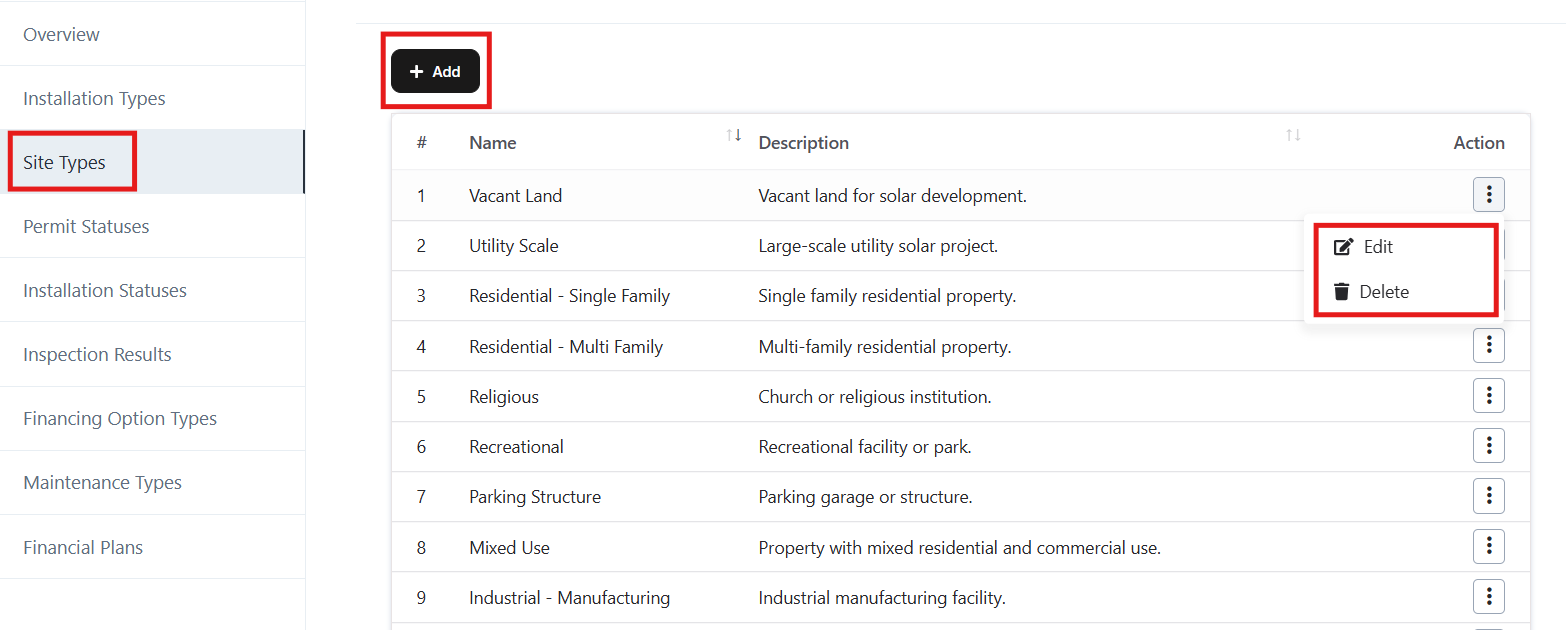
Task: Go to Financing Option Types
Action: pos(120,419)
